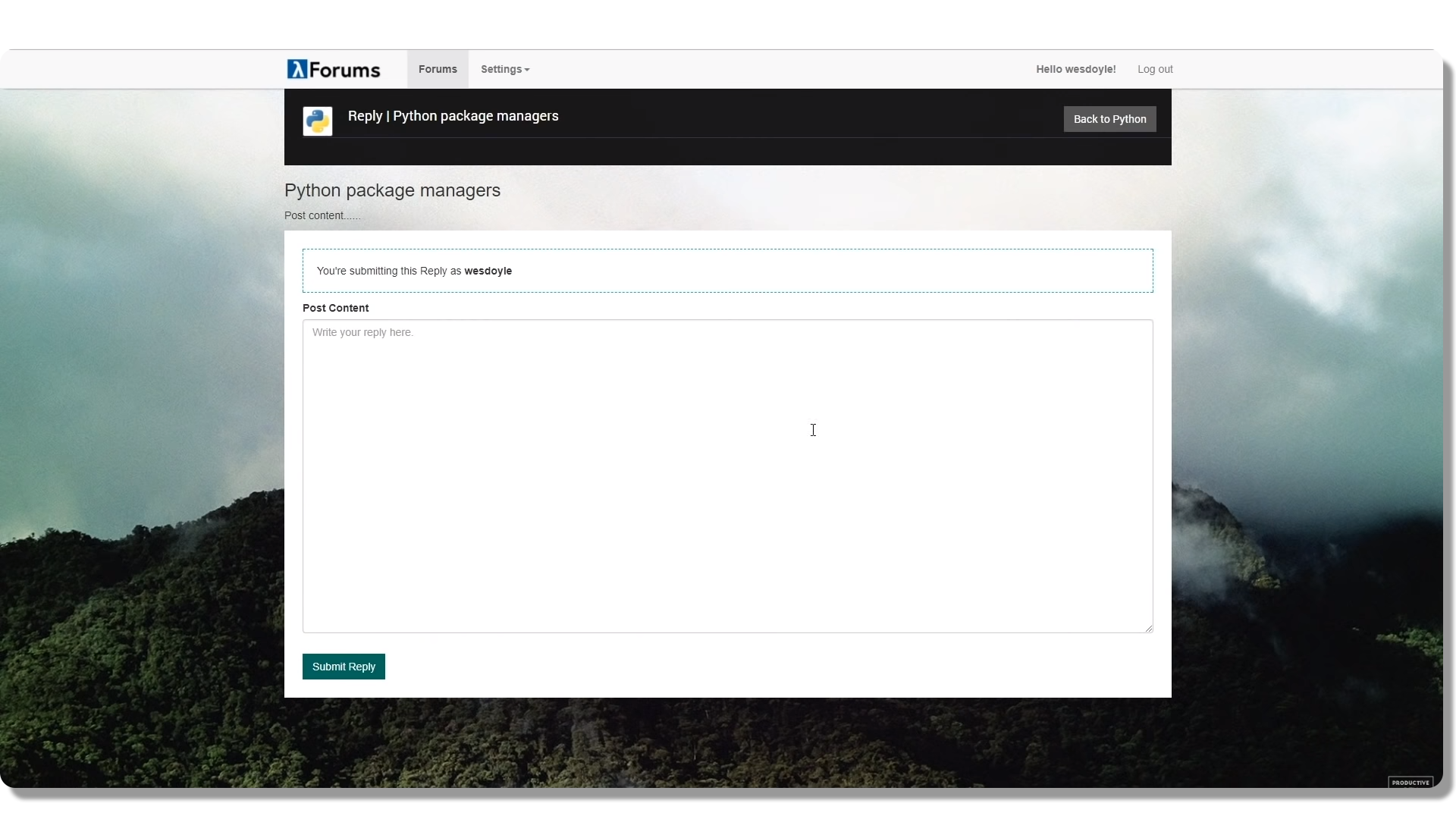Submit the reply
Image resolution: width=1456 pixels, height=819 pixels.
[x=344, y=667]
